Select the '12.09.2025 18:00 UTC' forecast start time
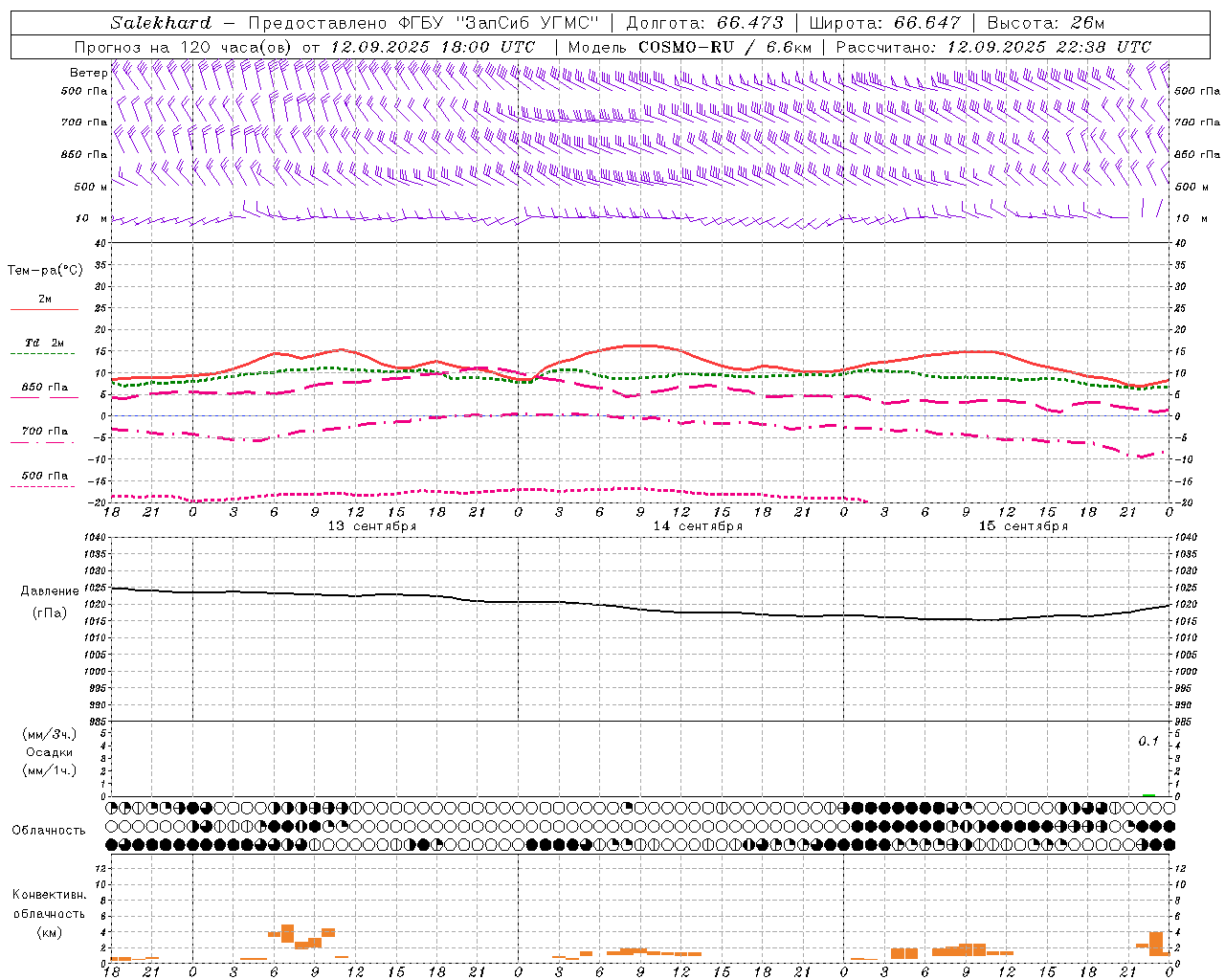 click(433, 47)
